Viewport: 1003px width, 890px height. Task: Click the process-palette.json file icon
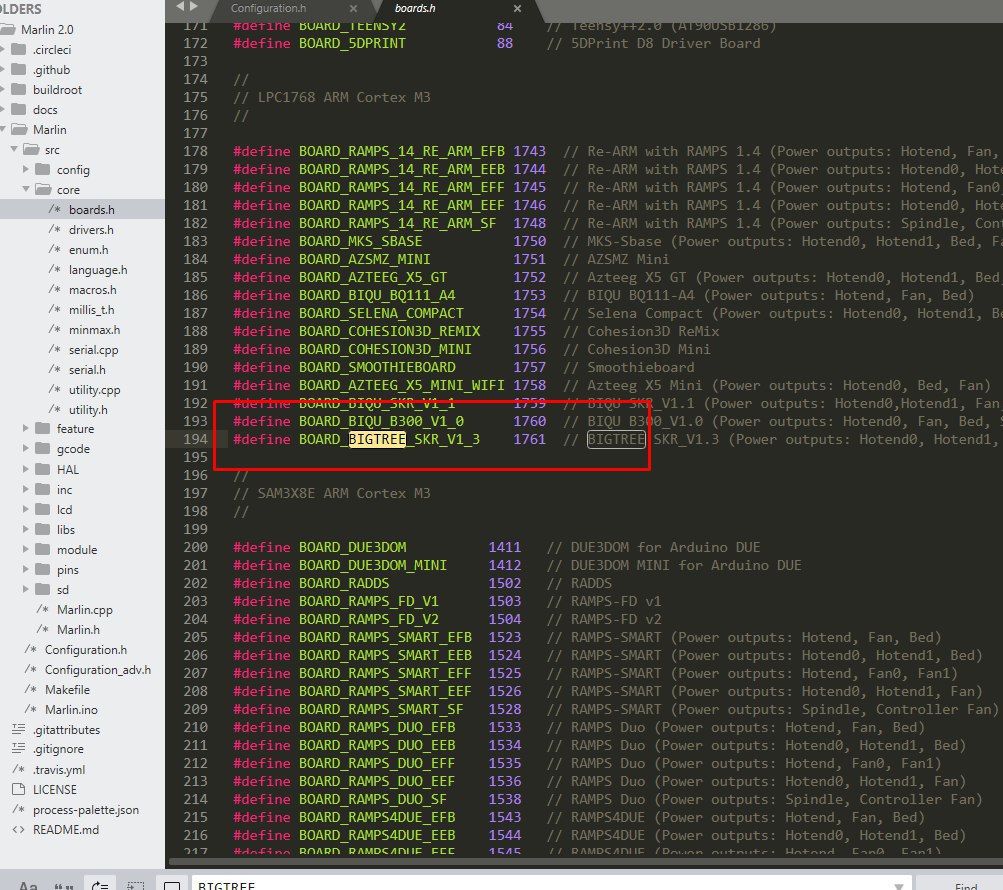click(x=19, y=809)
